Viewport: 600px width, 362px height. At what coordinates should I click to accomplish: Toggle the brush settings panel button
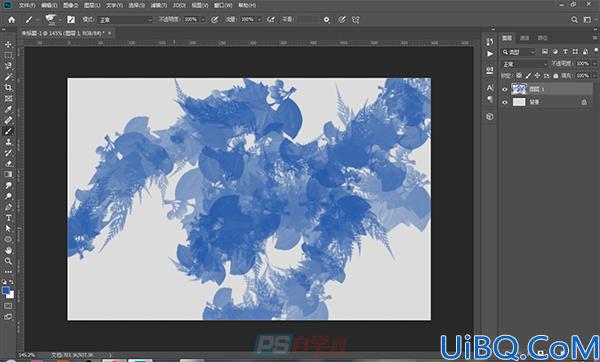pyautogui.click(x=71, y=20)
